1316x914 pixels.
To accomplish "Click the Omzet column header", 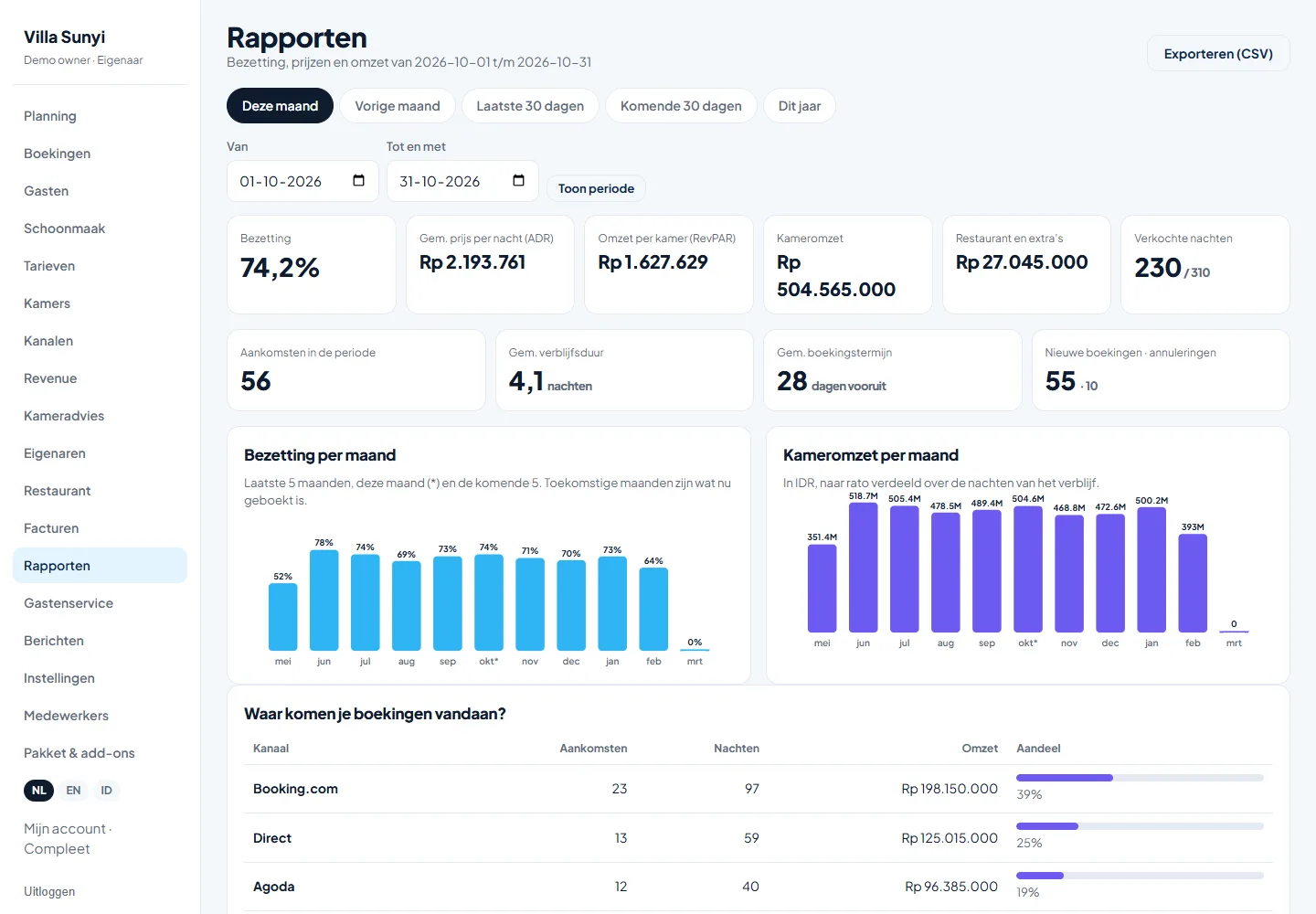I will click(x=980, y=748).
